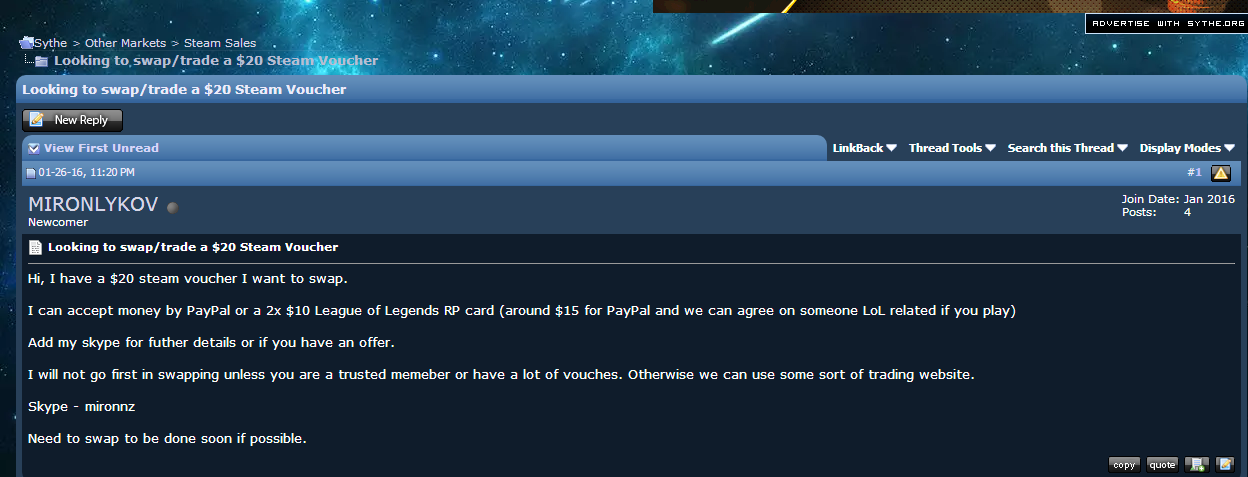Click the post status icon beside 01-26-16 date

(x=31, y=173)
